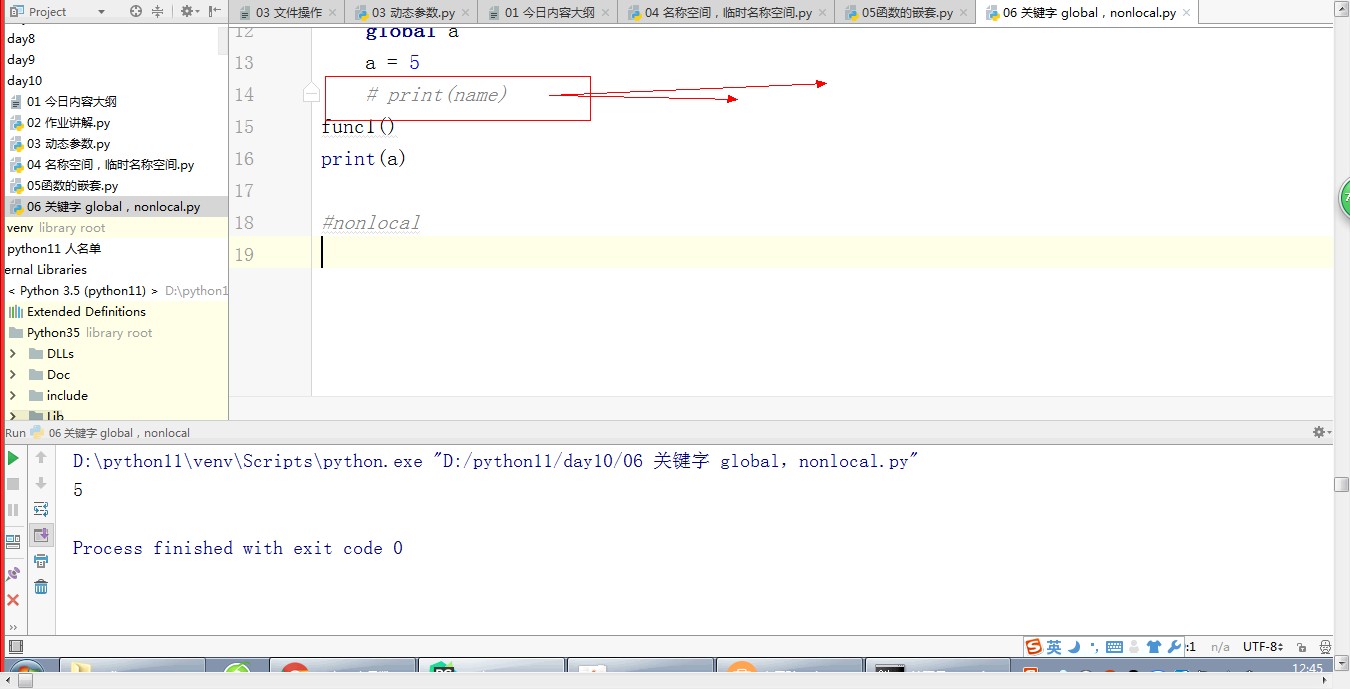The width and height of the screenshot is (1350, 689).
Task: Toggle the read-only lock icon in status bar
Action: point(1300,647)
